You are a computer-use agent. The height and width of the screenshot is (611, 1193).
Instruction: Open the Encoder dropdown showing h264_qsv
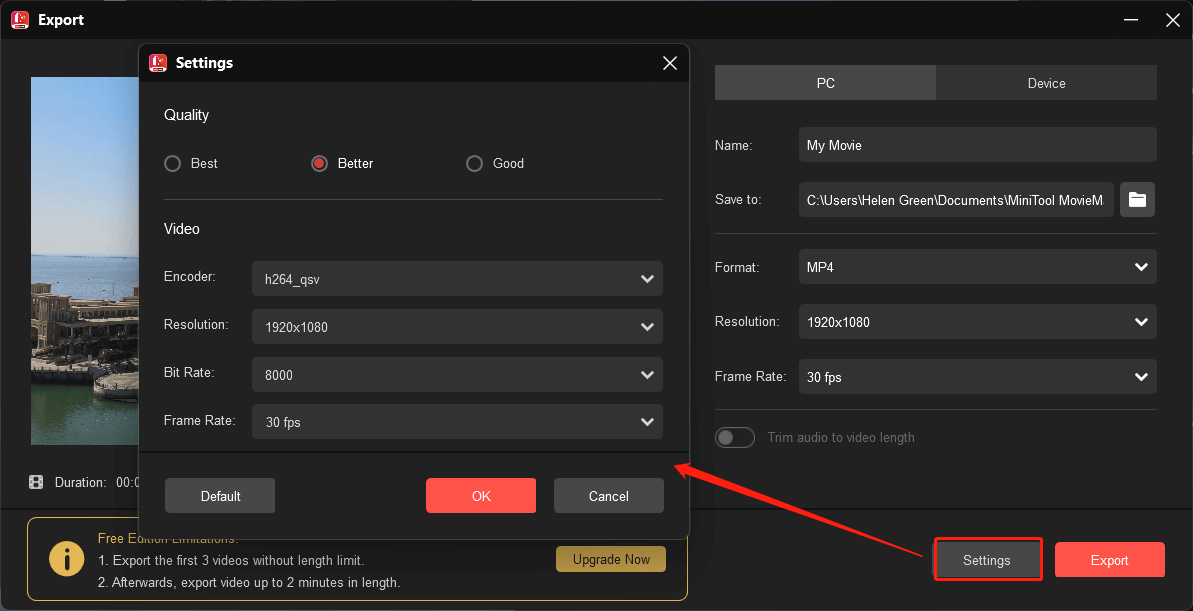coord(457,278)
